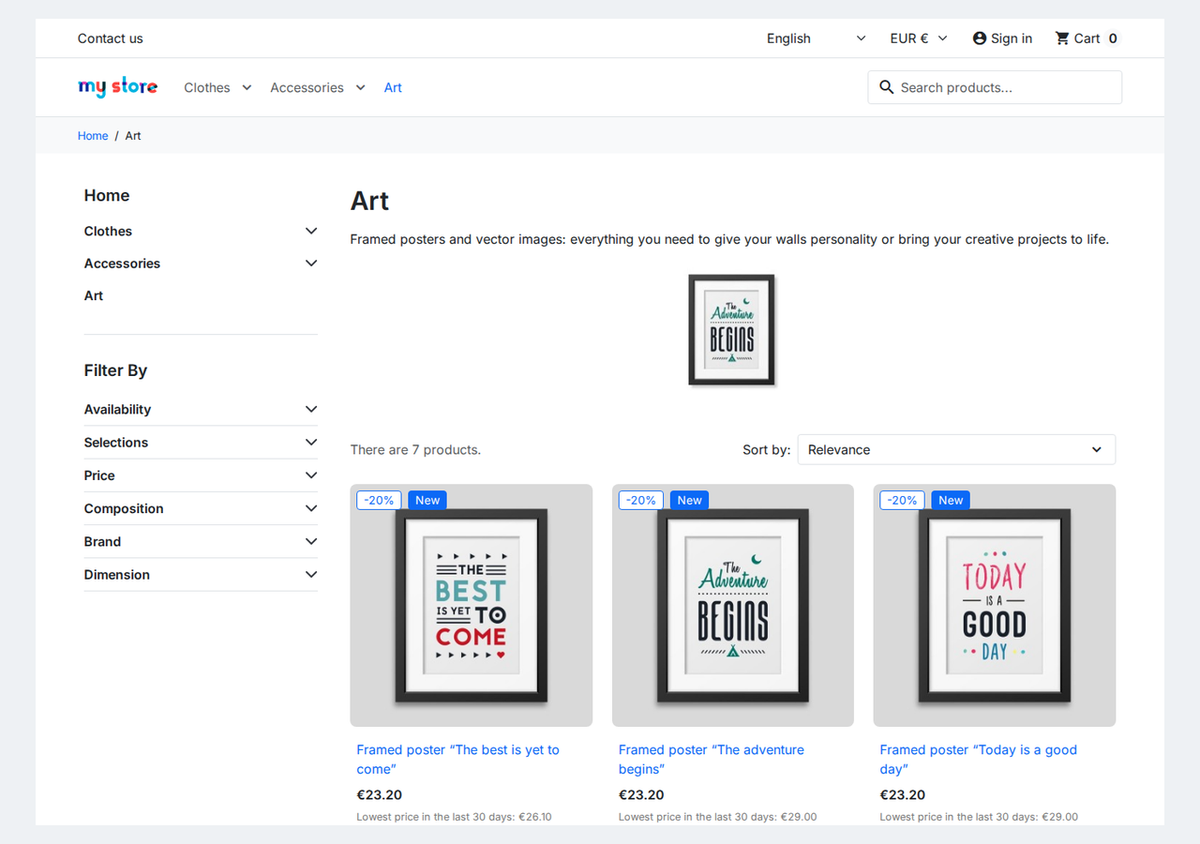This screenshot has width=1200, height=844.
Task: Select Art in the sidebar category list
Action: tap(94, 296)
